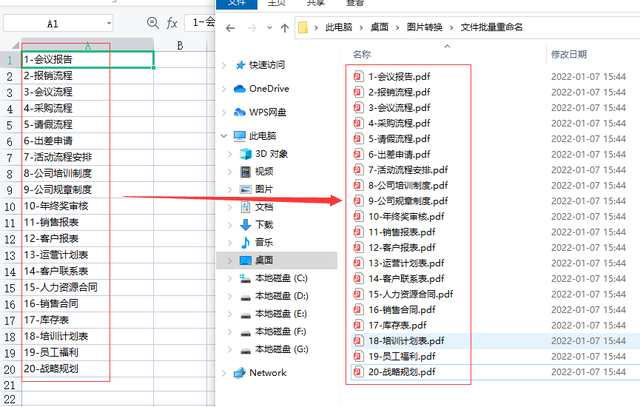Sort files by the 名称 column header
Viewport: 640px width, 407px height.
pyautogui.click(x=362, y=53)
